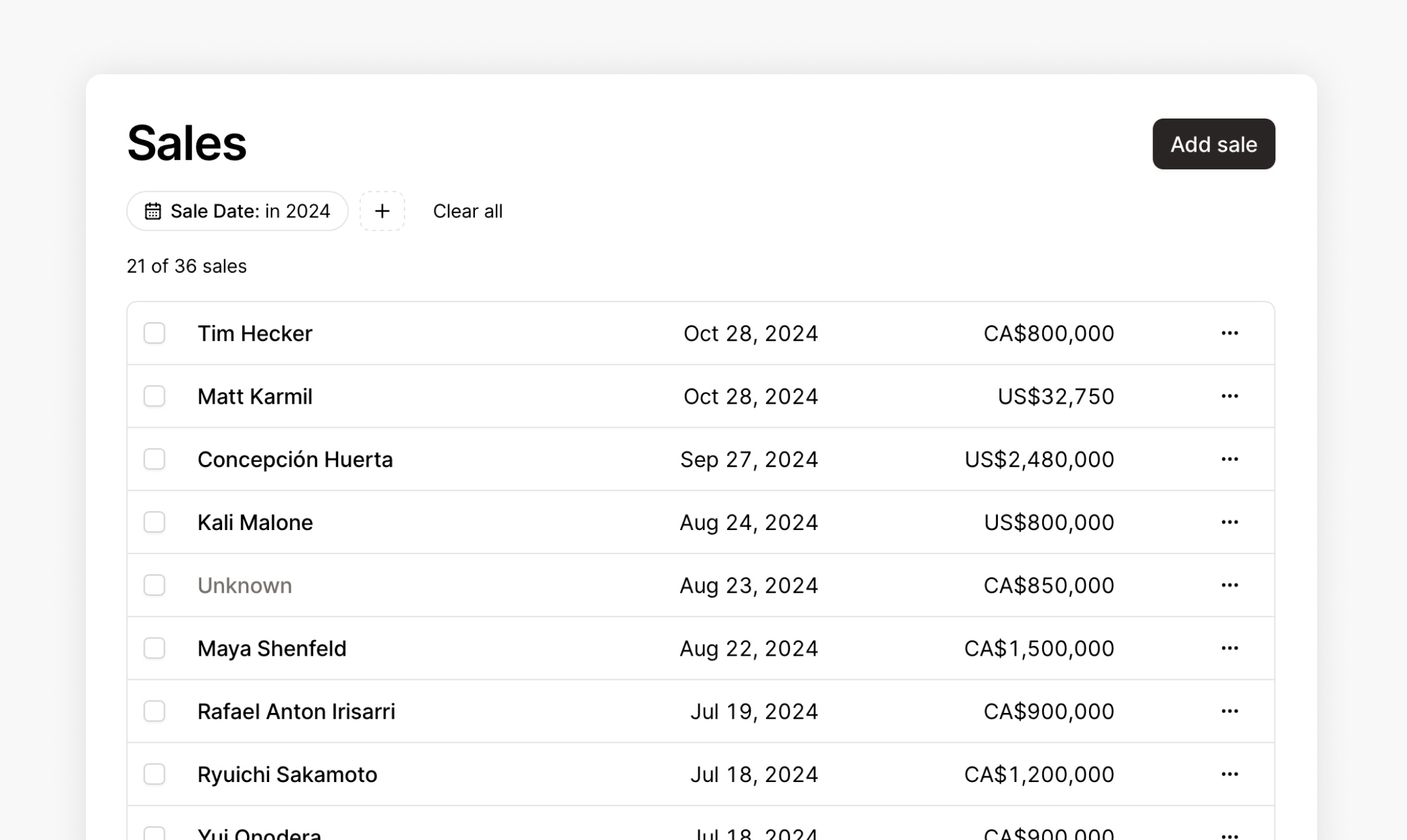Tick the checkbox for the Unknown sale
1407x840 pixels.
[x=154, y=585]
